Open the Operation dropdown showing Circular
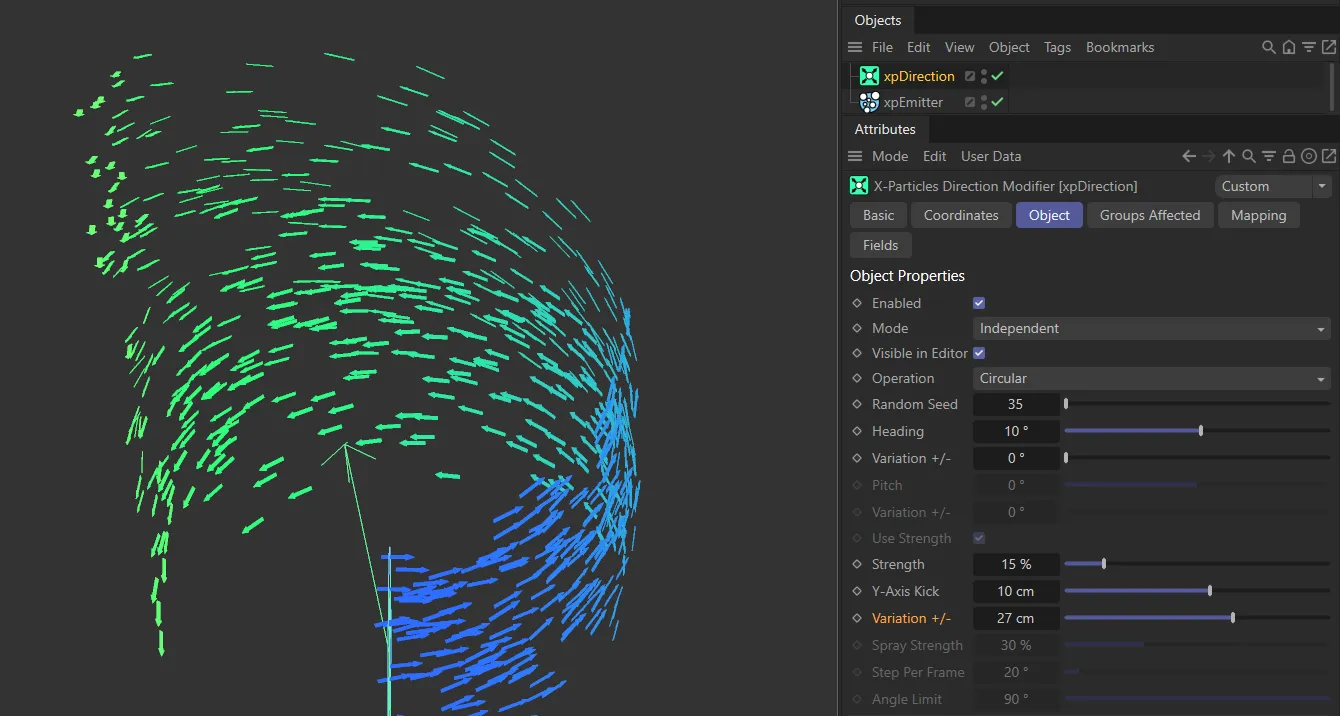 click(x=1150, y=378)
